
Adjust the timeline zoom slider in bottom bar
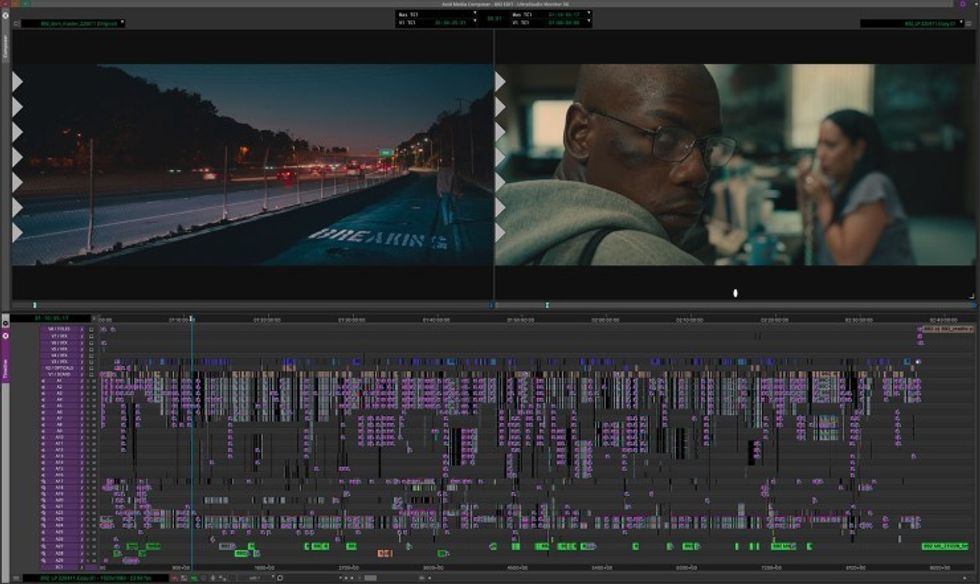point(370,578)
